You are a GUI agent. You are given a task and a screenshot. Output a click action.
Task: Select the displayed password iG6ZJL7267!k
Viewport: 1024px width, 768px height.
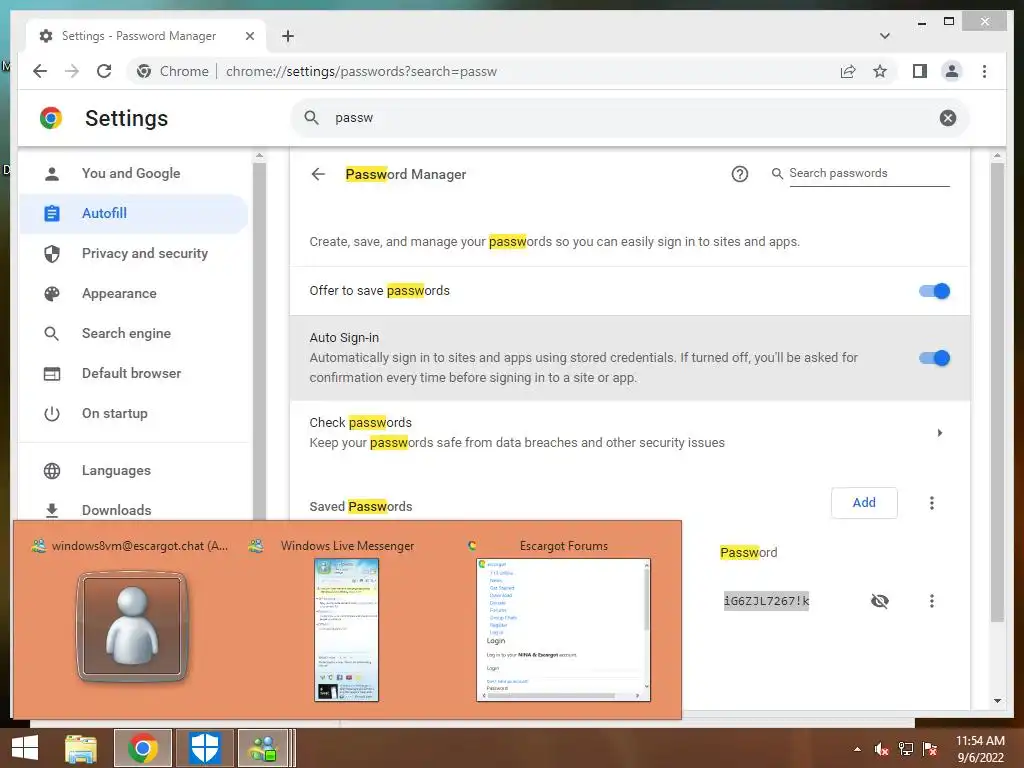[x=766, y=601]
